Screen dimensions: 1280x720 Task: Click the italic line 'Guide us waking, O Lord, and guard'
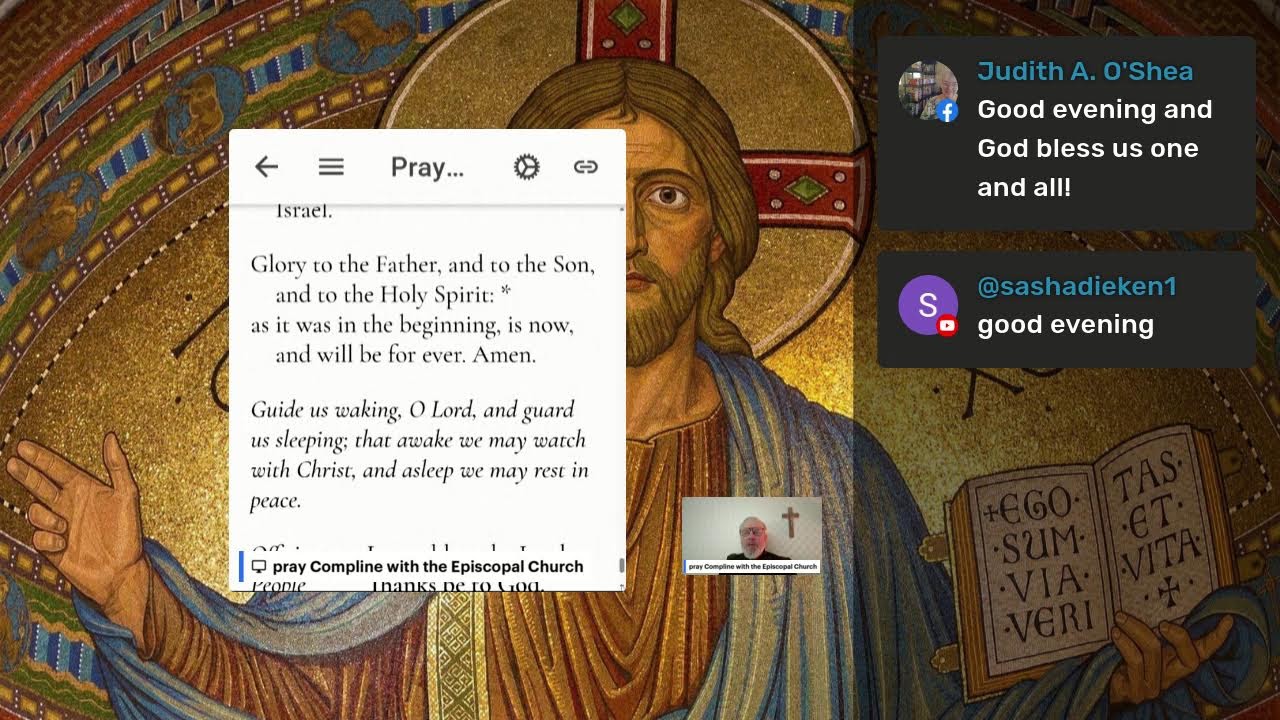point(412,410)
